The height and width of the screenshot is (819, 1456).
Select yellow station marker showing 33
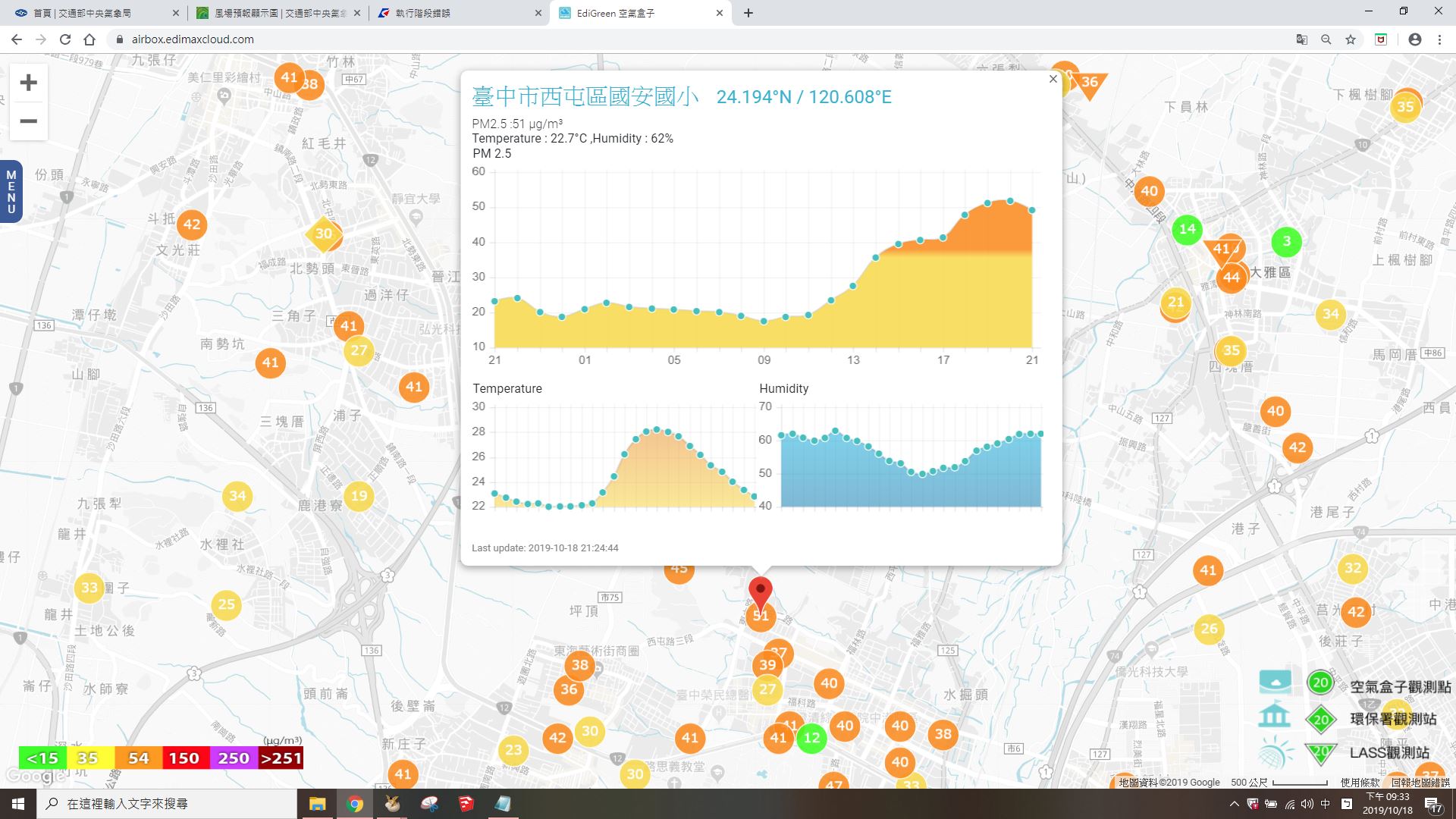point(89,588)
